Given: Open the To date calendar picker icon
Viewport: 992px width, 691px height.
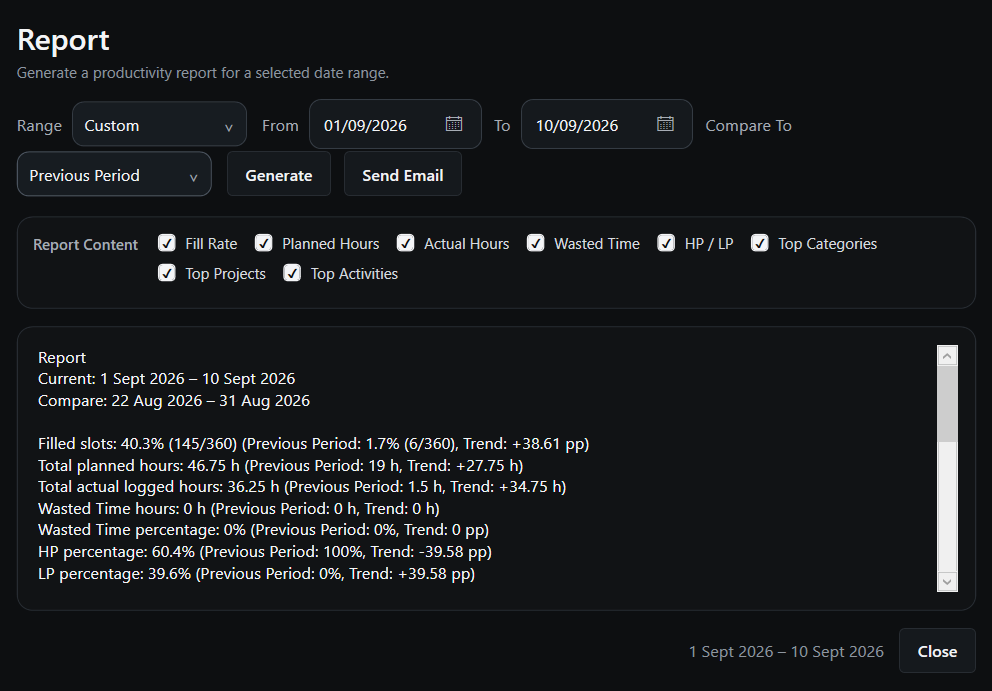Looking at the screenshot, I should point(665,124).
